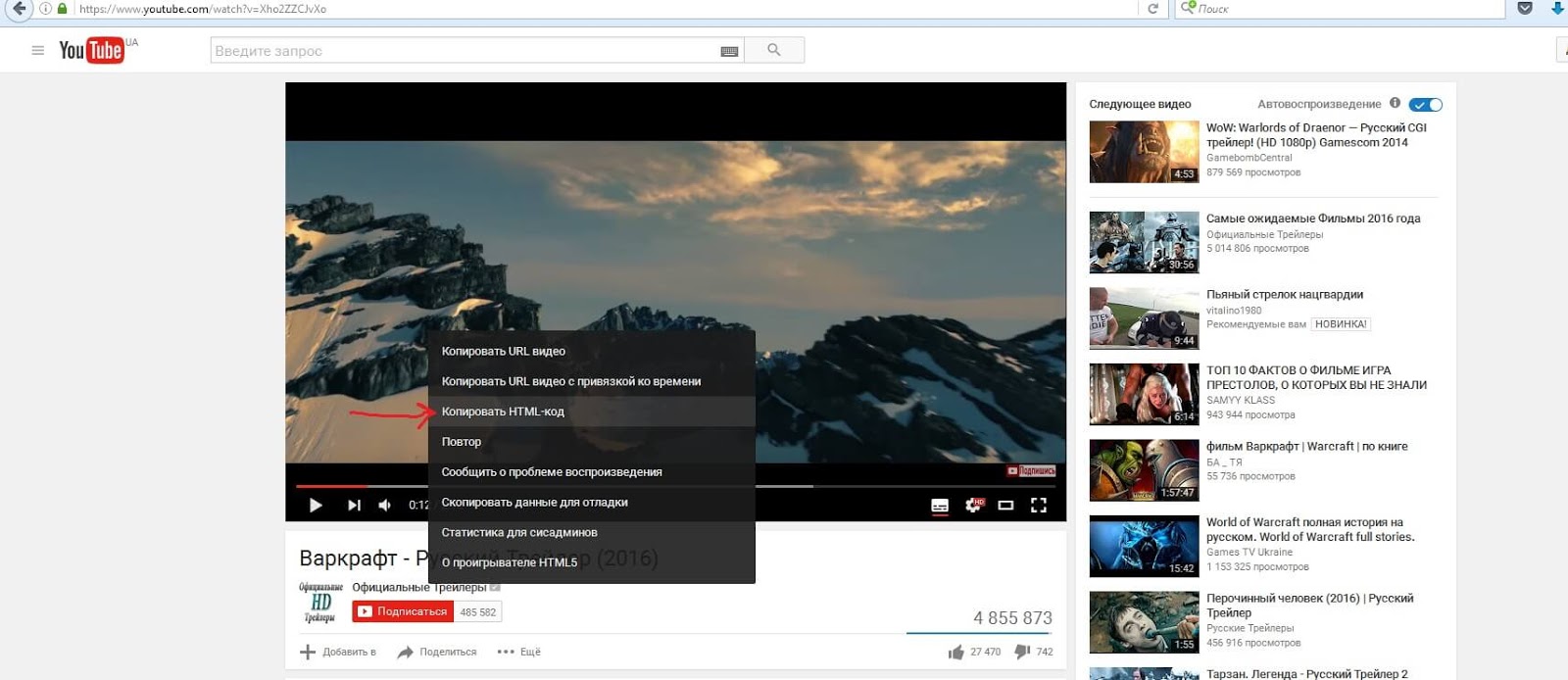Click the like thumbs-up icon
This screenshot has width=1568, height=680.
click(x=956, y=653)
